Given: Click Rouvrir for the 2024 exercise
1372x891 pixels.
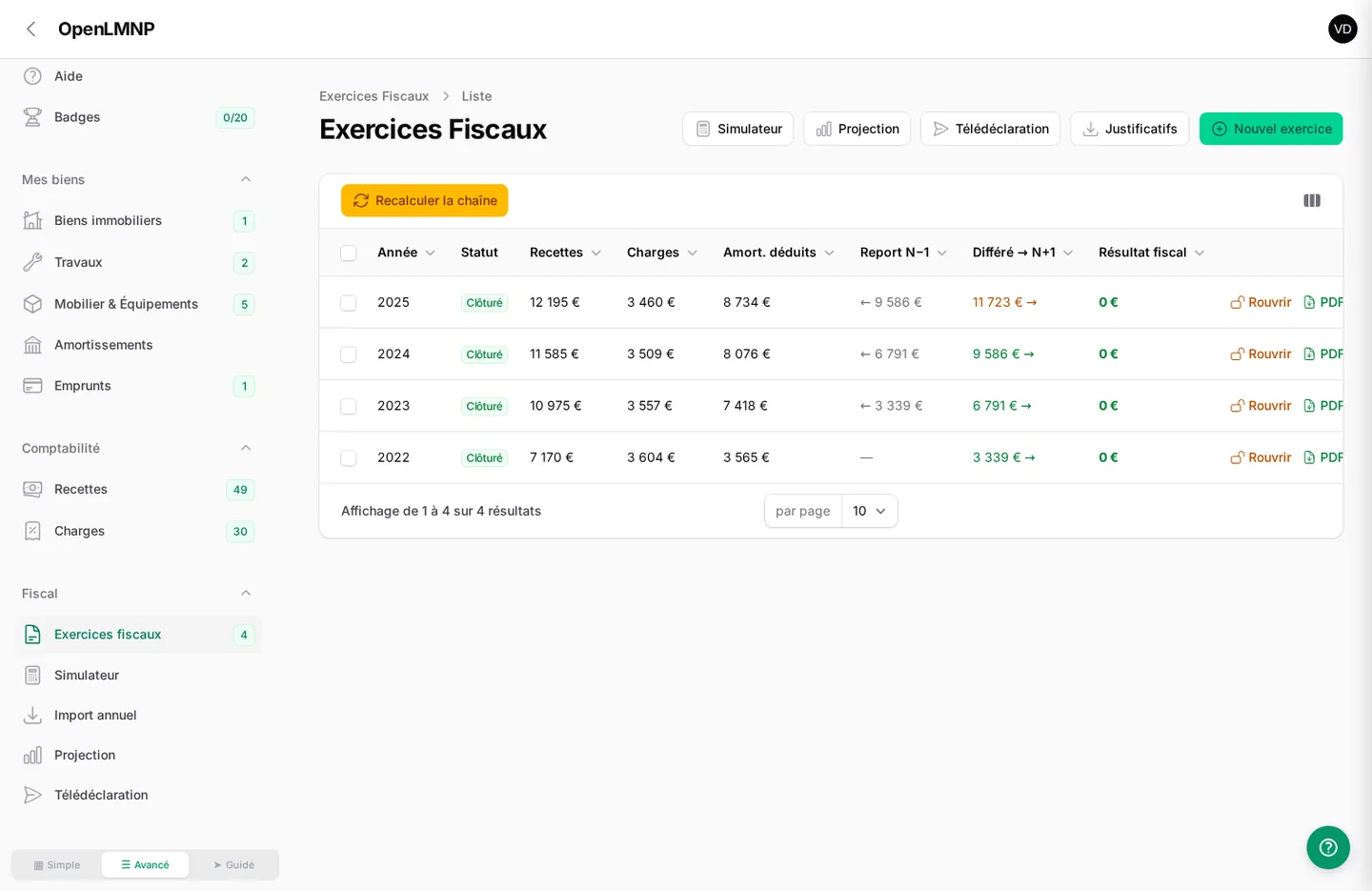Looking at the screenshot, I should [1261, 354].
